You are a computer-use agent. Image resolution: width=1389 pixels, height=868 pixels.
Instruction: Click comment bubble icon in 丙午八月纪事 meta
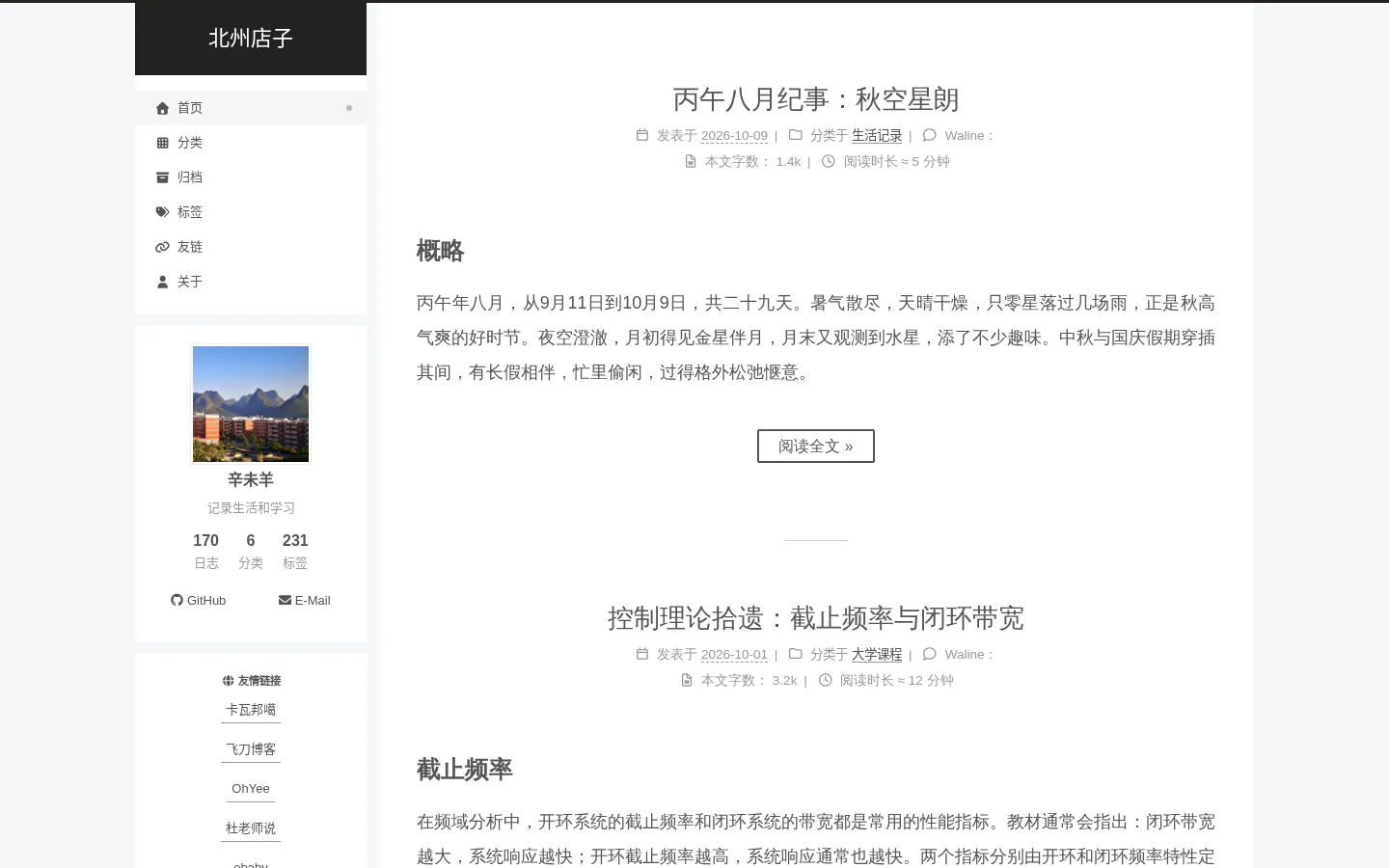(x=929, y=135)
